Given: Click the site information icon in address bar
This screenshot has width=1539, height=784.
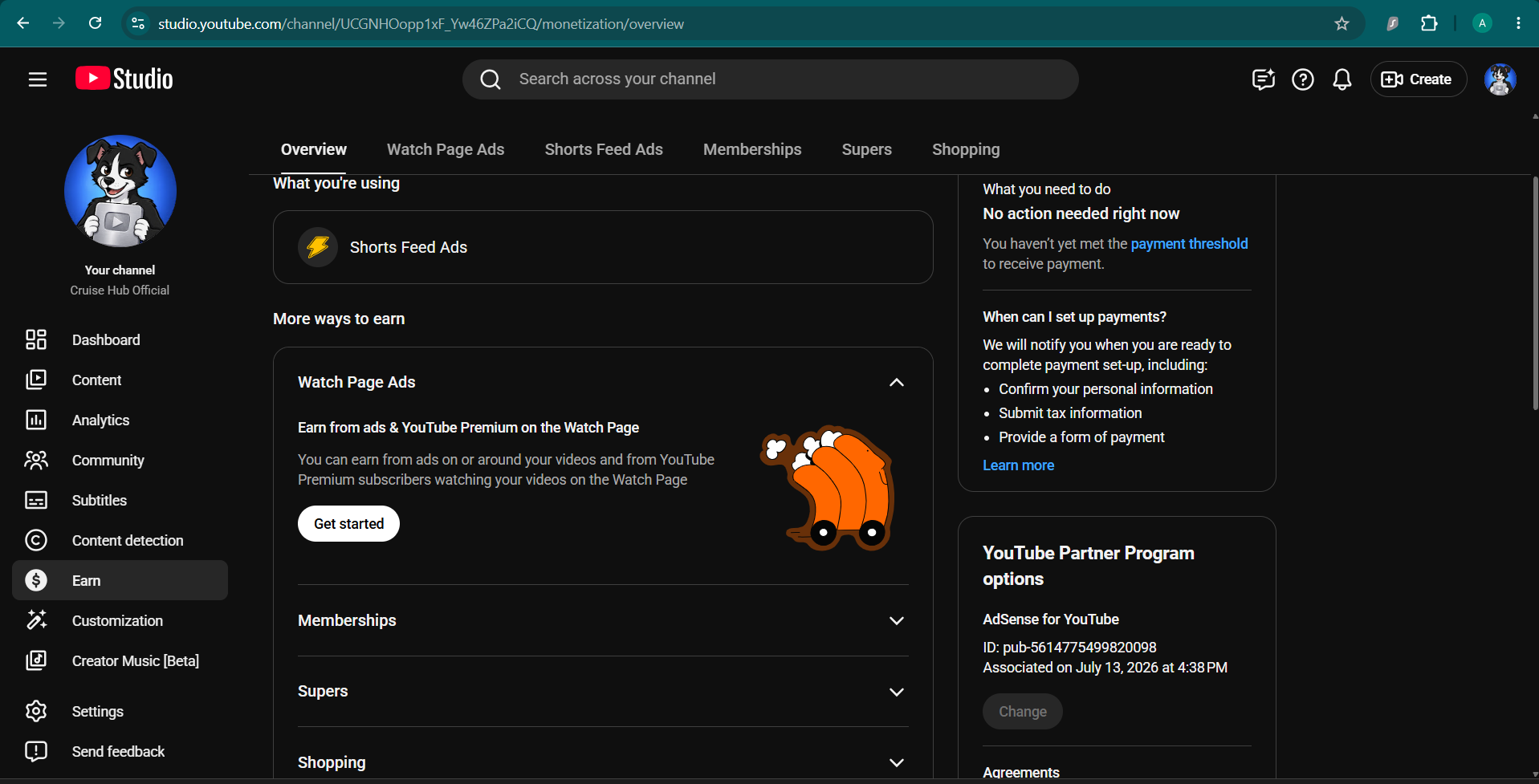Looking at the screenshot, I should coord(138,23).
